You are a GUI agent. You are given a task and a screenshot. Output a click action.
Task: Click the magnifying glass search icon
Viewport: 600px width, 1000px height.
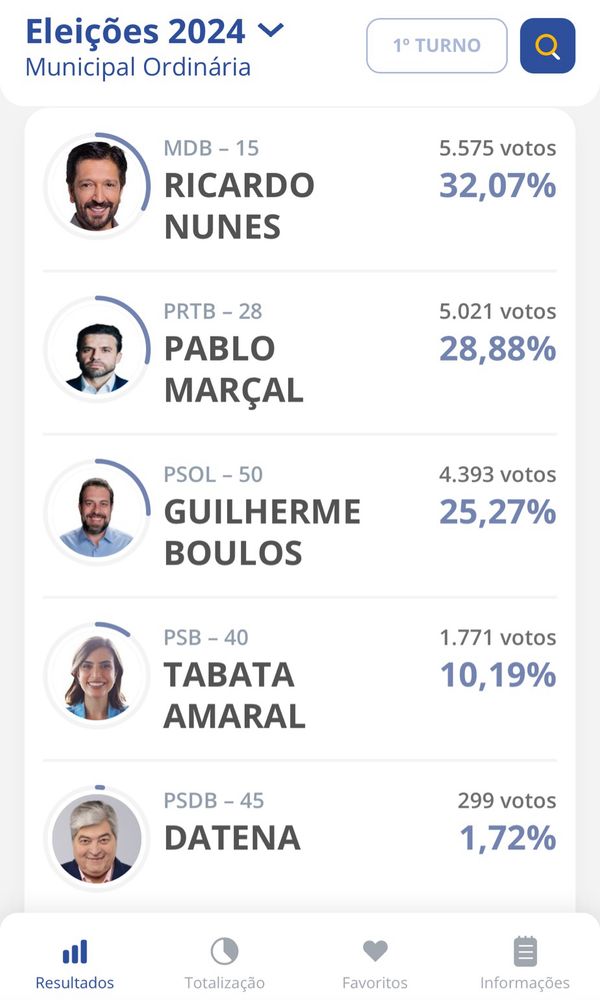[547, 46]
